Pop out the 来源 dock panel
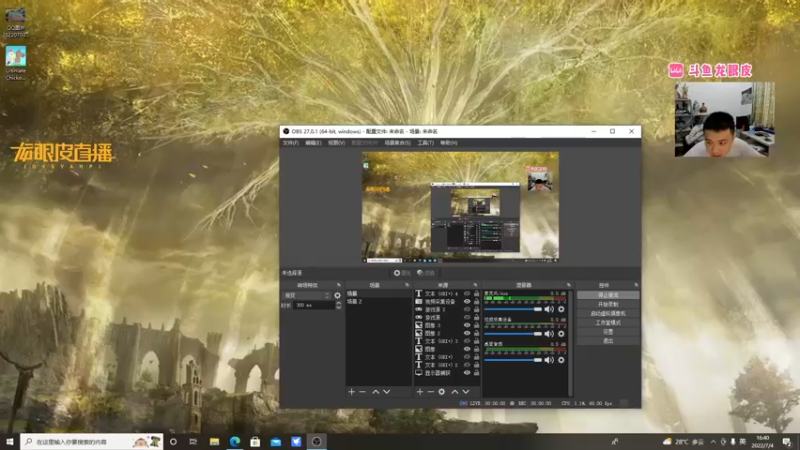800x450 pixels. point(475,285)
